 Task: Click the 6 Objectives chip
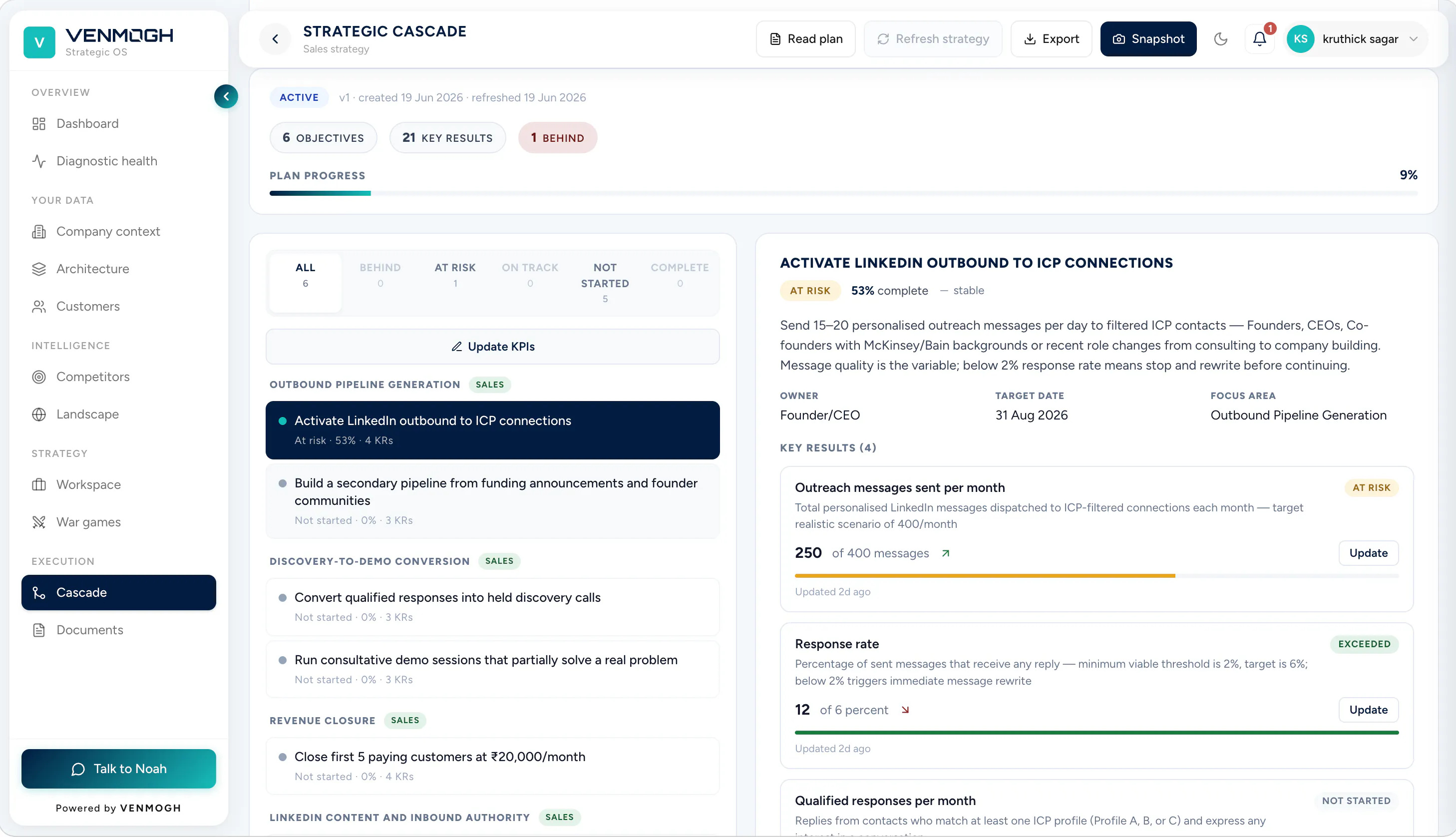(323, 137)
